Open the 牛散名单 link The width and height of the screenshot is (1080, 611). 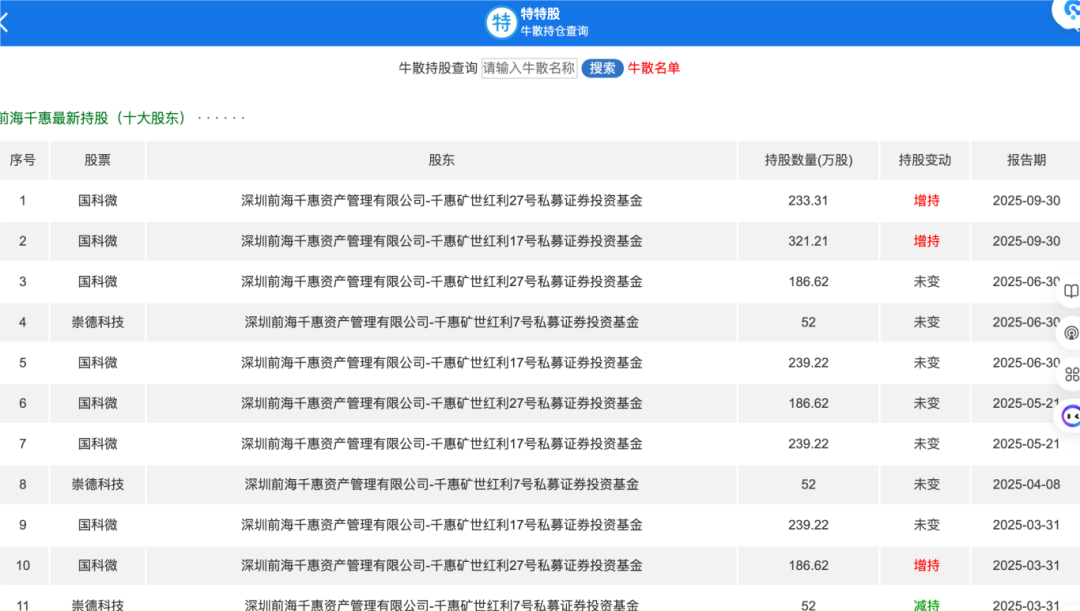pos(653,68)
